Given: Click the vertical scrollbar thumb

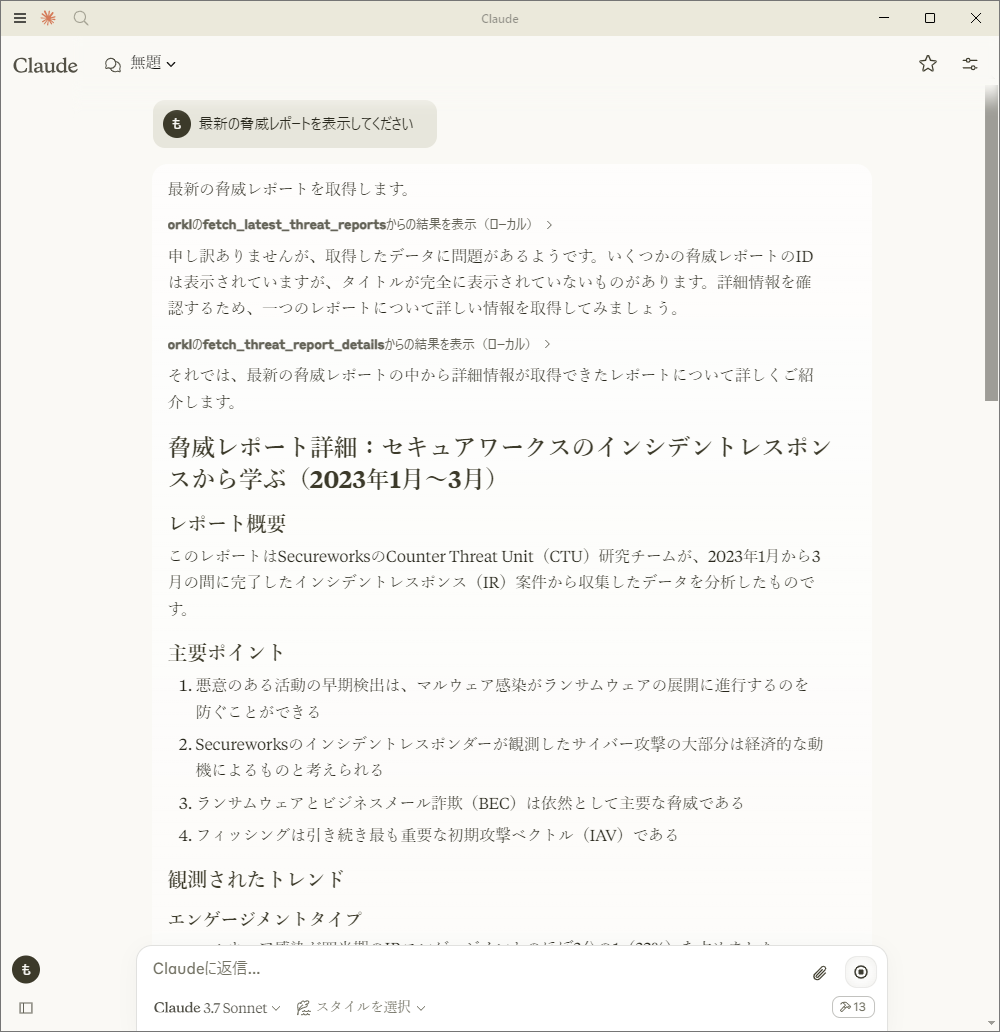Looking at the screenshot, I should click(991, 242).
